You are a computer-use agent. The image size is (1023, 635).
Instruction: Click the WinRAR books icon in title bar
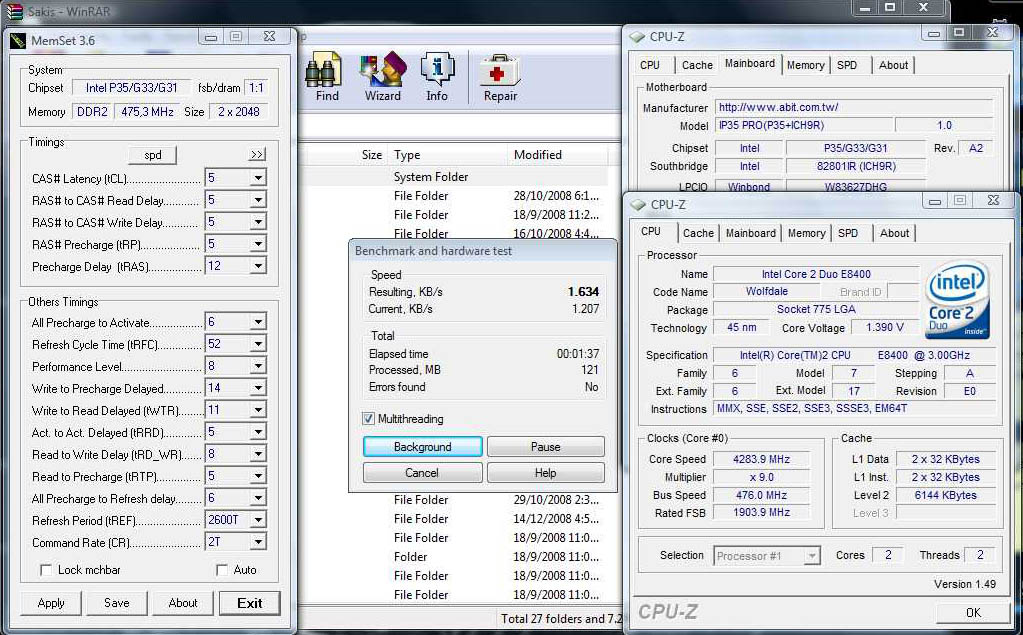tap(14, 11)
